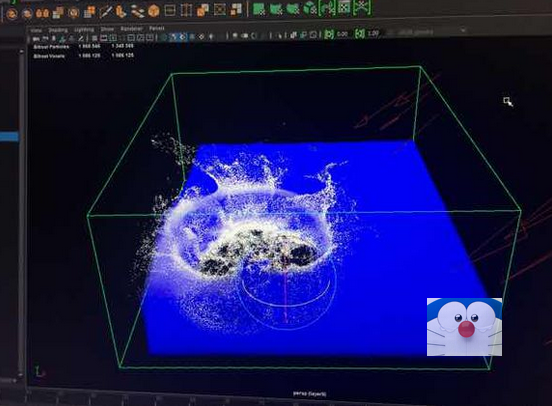552x406 pixels.
Task: Click the third green blob shelf icon
Action: pyautogui.click(x=293, y=8)
